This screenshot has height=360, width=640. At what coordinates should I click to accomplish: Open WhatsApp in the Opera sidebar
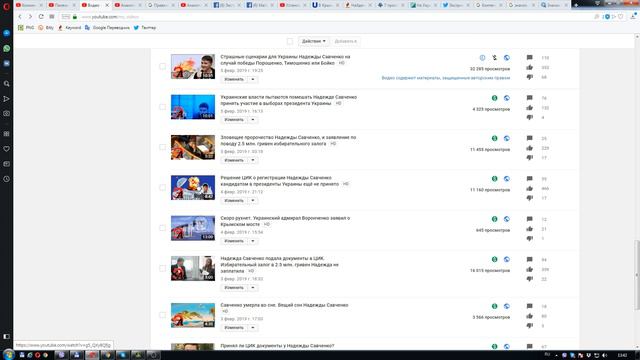point(7,48)
